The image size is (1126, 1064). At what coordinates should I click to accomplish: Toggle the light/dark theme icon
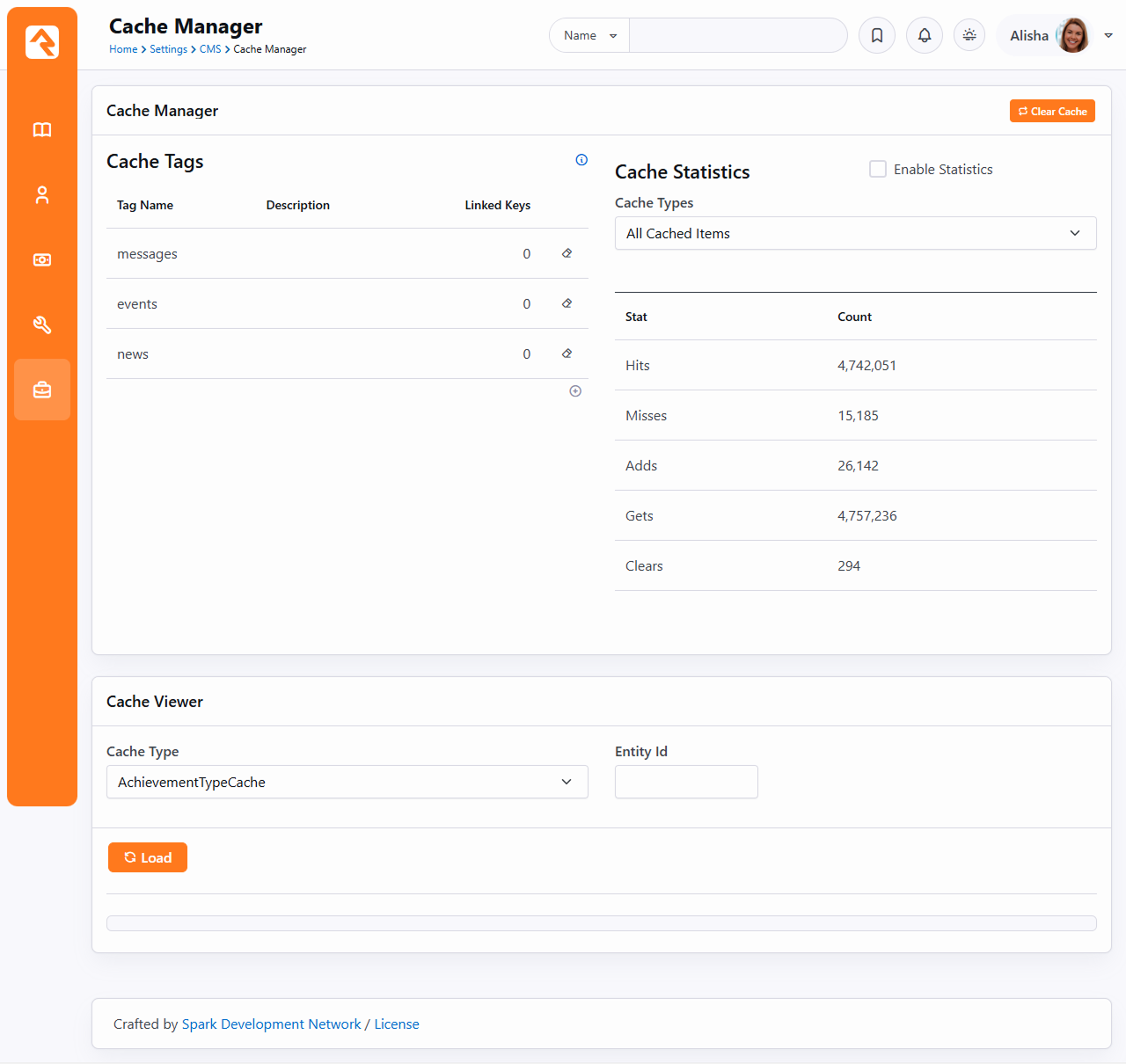tap(969, 35)
